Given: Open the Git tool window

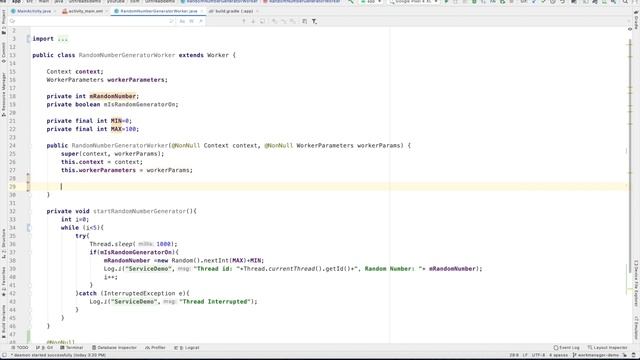Looking at the screenshot, I should [44, 348].
